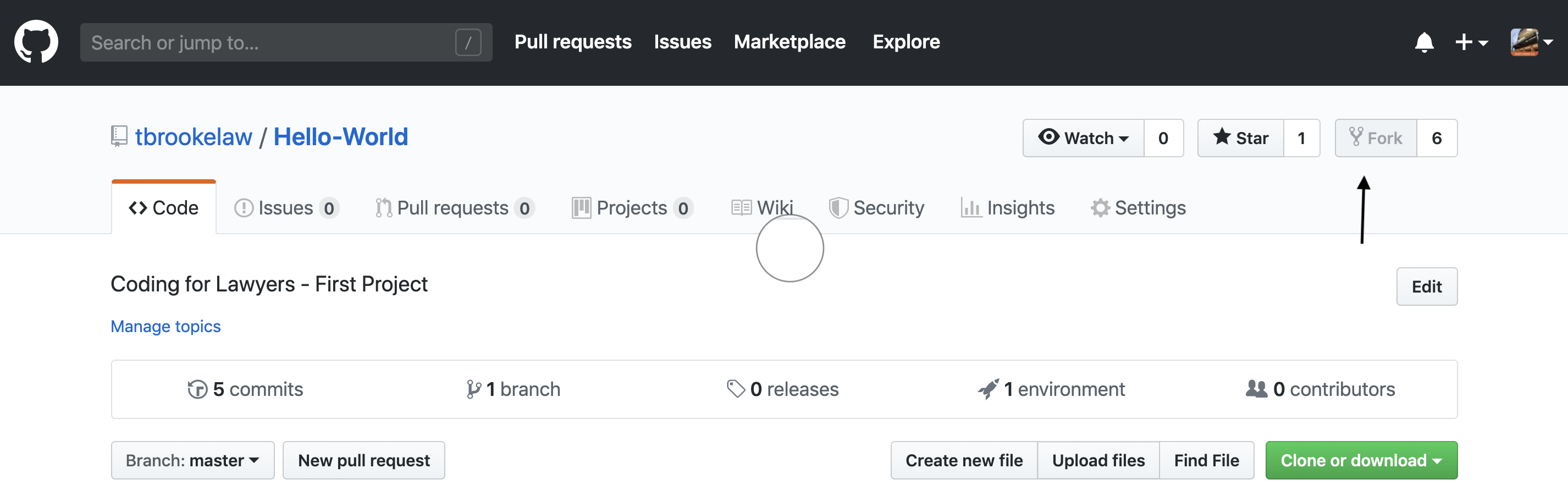Click the eye icon on Watch

click(1049, 137)
